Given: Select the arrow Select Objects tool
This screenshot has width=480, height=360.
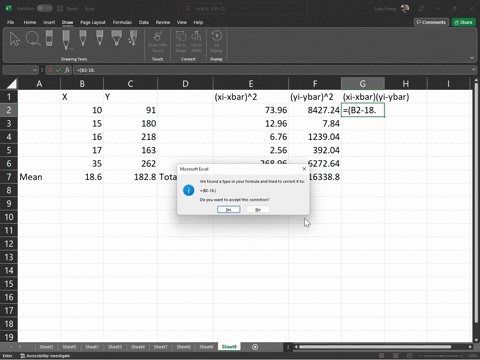Looking at the screenshot, I should tap(14, 39).
